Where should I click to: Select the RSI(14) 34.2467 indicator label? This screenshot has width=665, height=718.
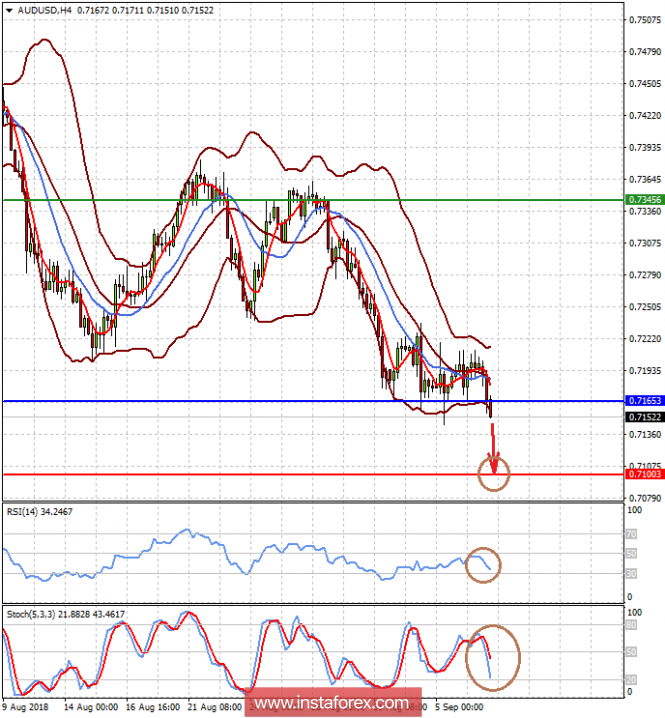click(x=39, y=511)
